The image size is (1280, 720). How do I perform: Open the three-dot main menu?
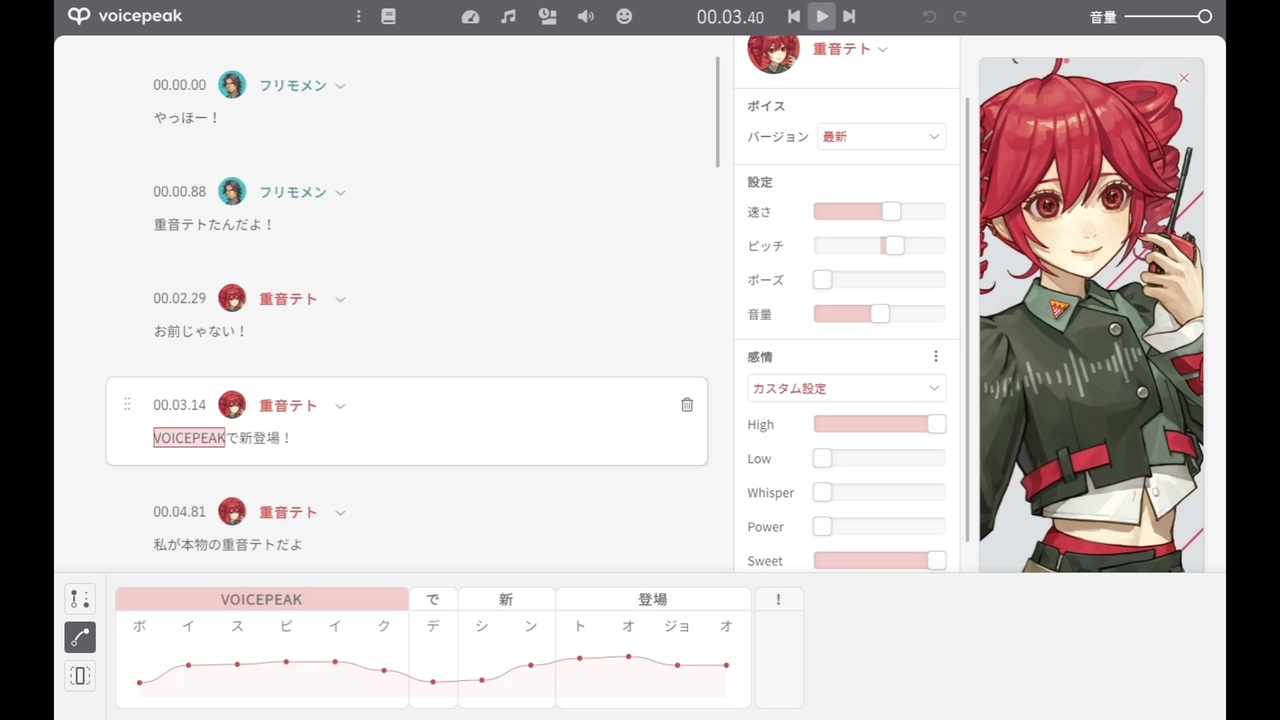tap(358, 16)
